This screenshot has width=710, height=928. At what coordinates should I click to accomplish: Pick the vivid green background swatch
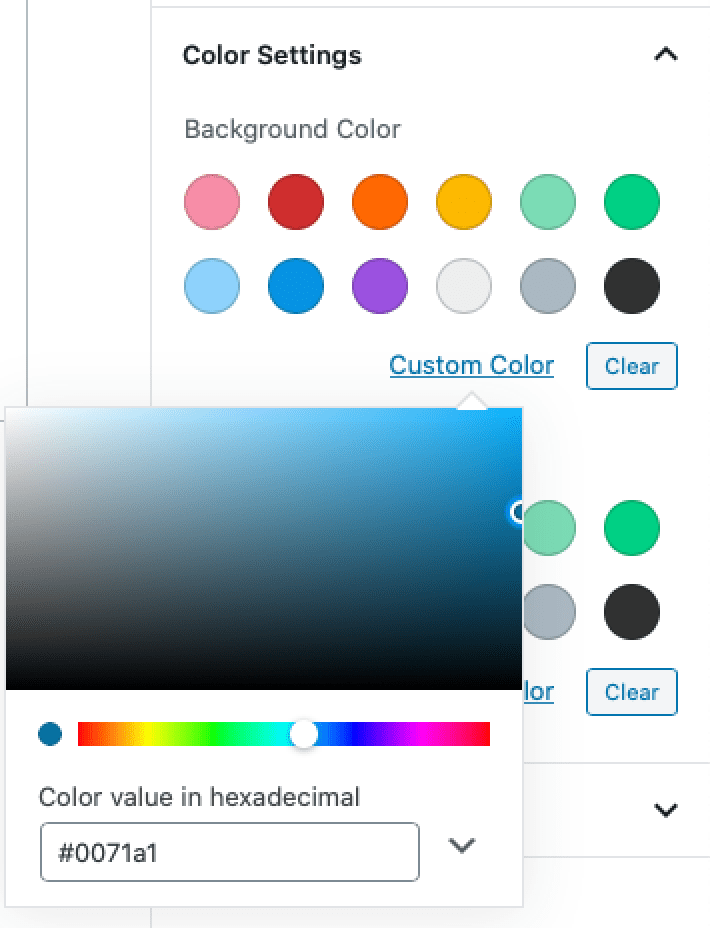(x=632, y=202)
